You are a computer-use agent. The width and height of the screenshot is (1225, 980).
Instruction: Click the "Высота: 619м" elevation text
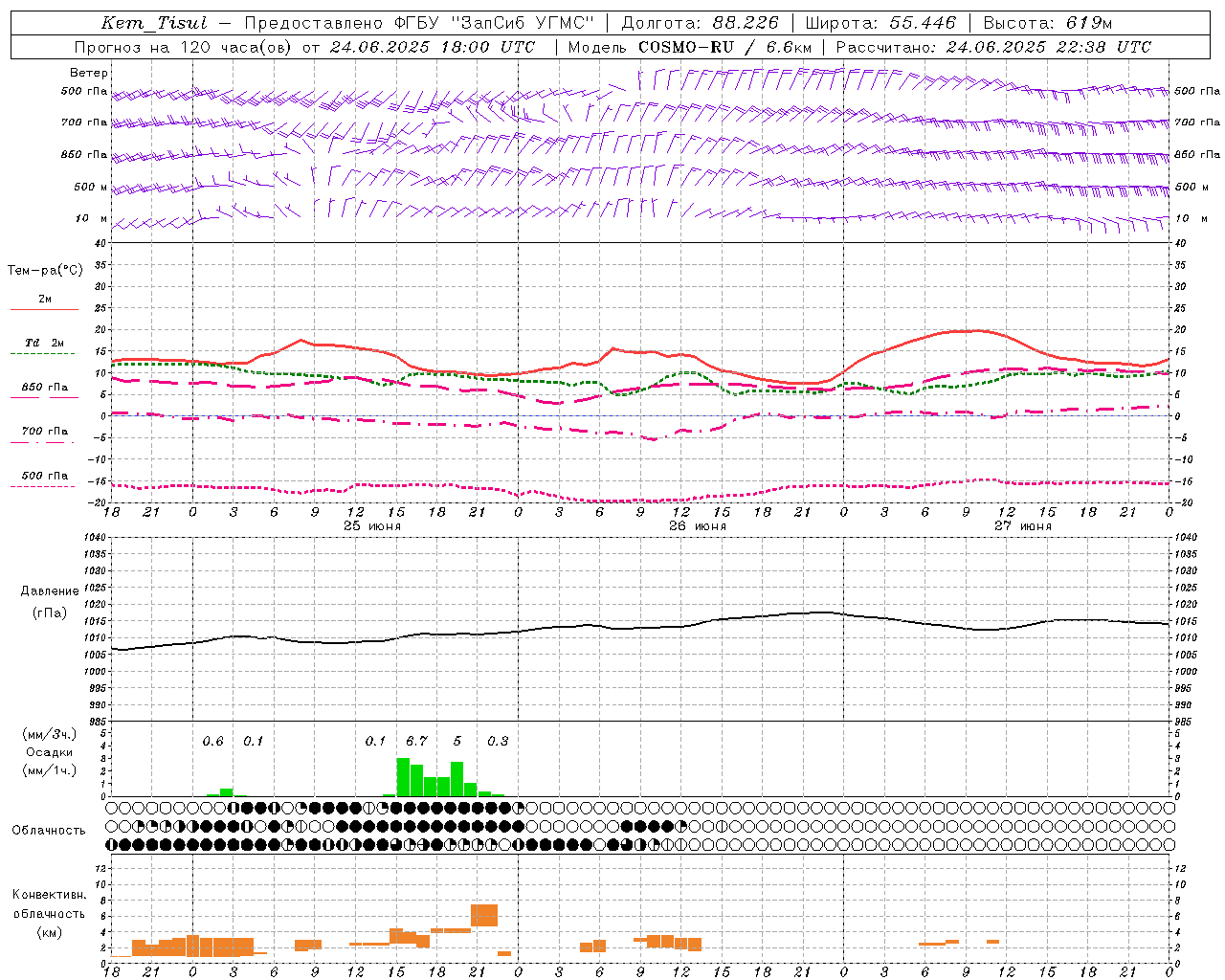[x=1047, y=23]
